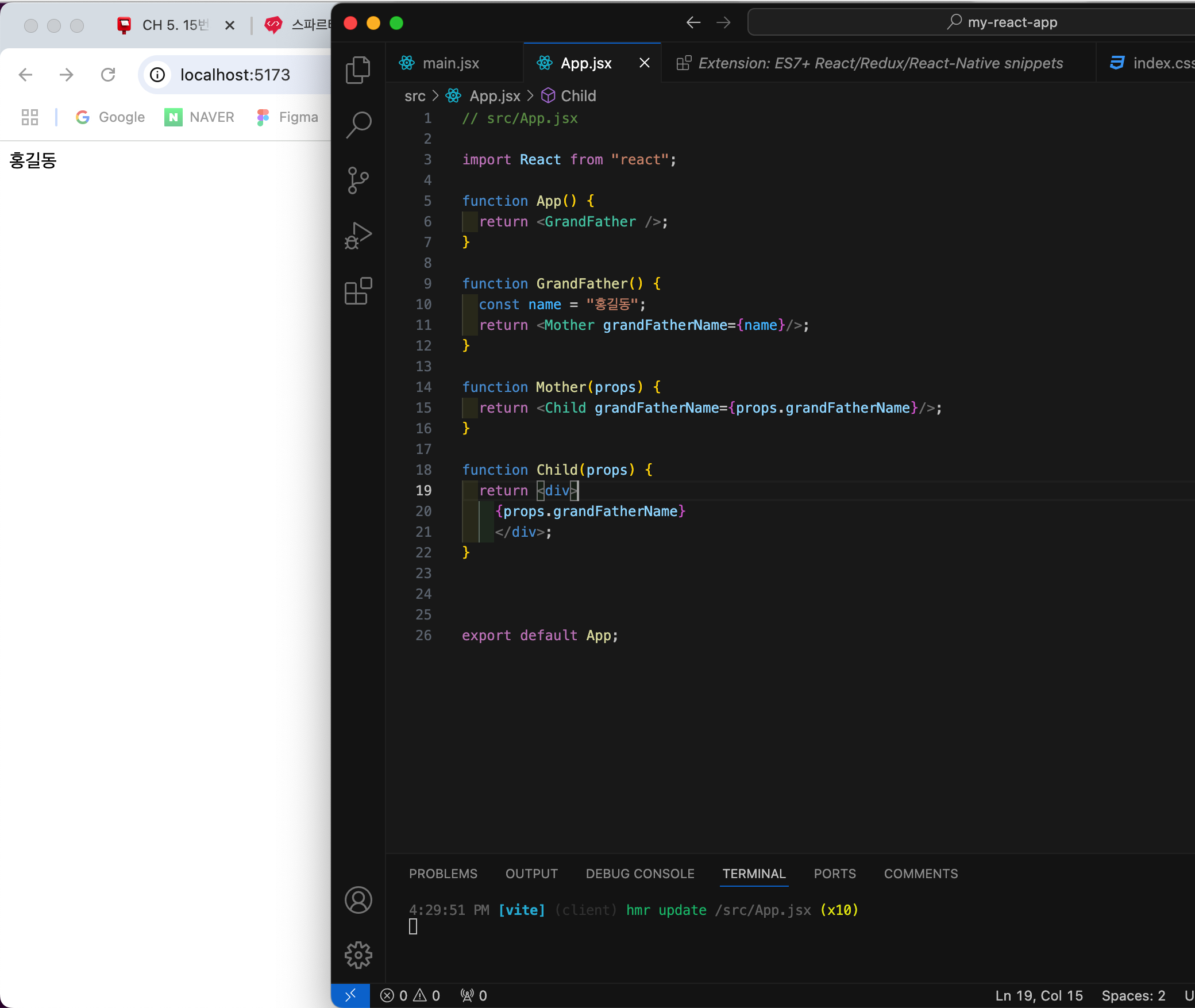Click errors and warnings status indicator

tap(411, 995)
